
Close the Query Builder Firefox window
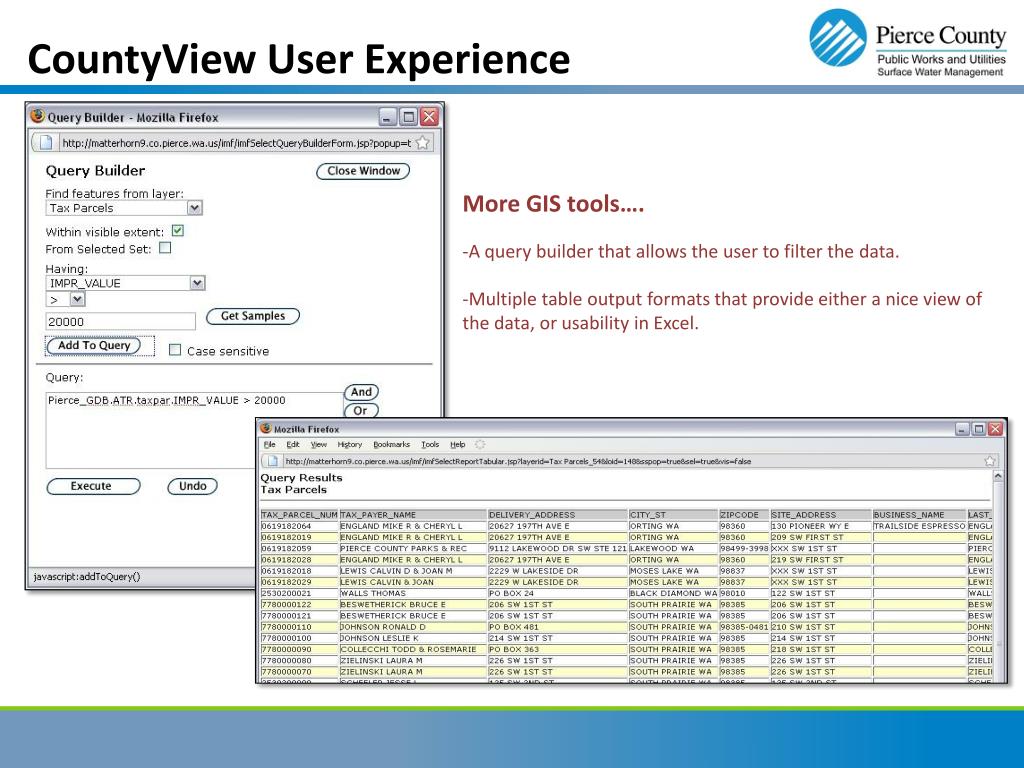click(429, 117)
